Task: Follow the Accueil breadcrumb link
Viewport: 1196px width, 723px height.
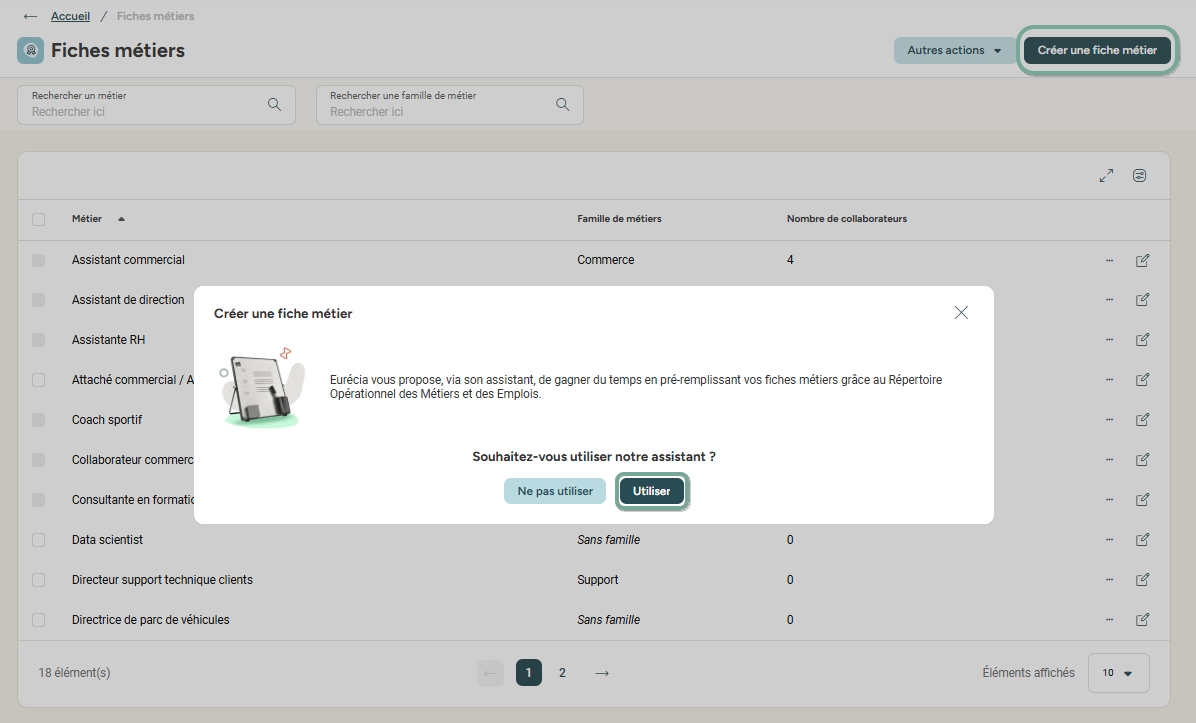Action: pos(70,17)
